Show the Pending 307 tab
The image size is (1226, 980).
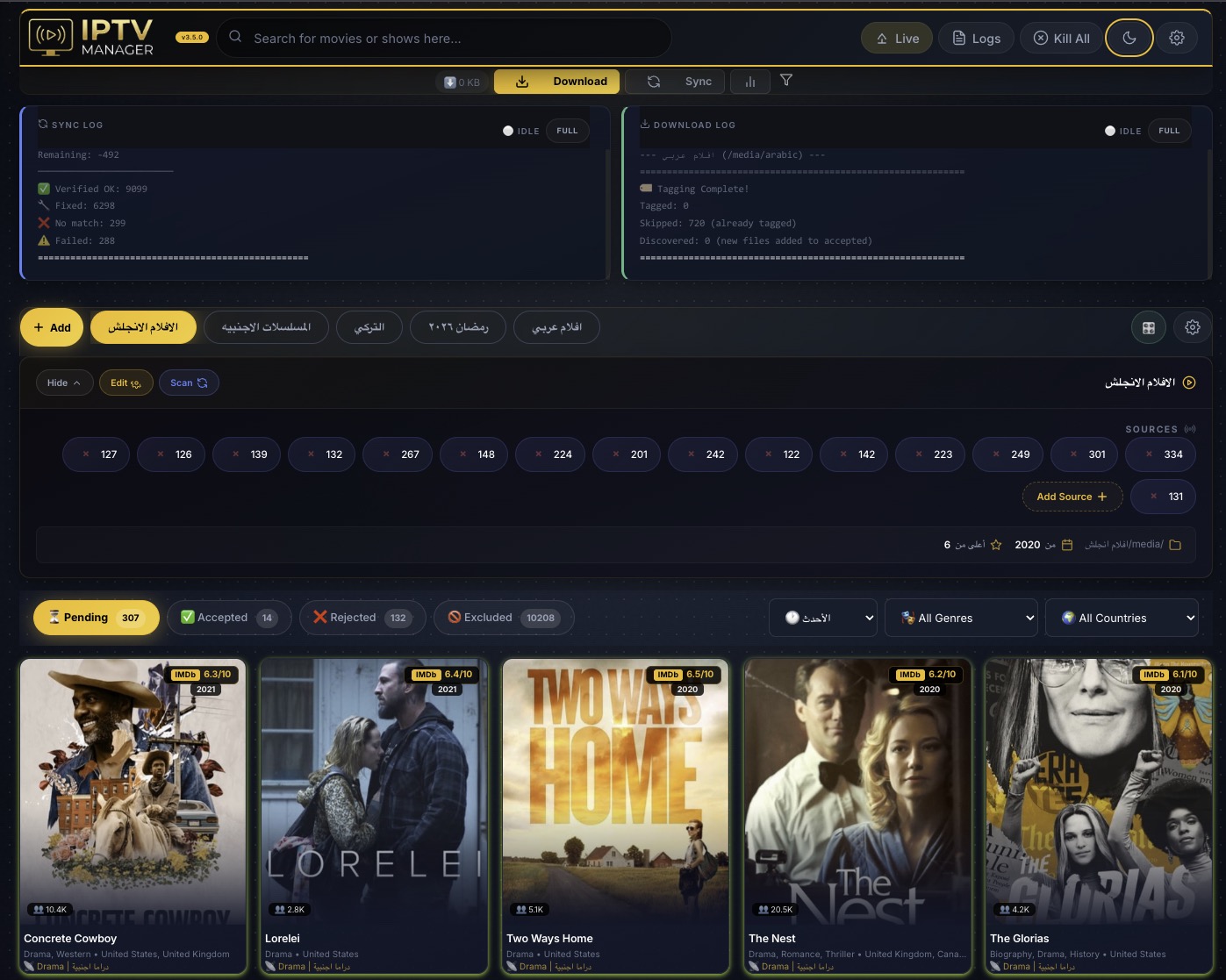coord(97,618)
